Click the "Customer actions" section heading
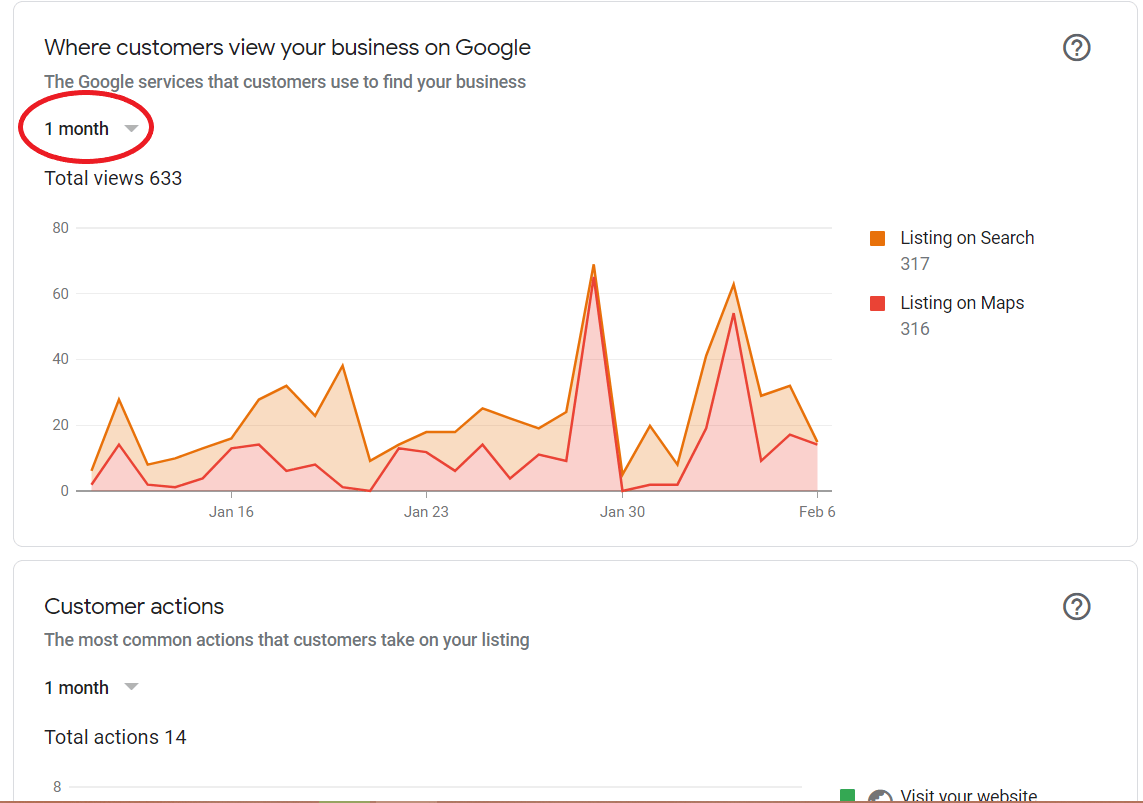The image size is (1143, 803). click(134, 607)
